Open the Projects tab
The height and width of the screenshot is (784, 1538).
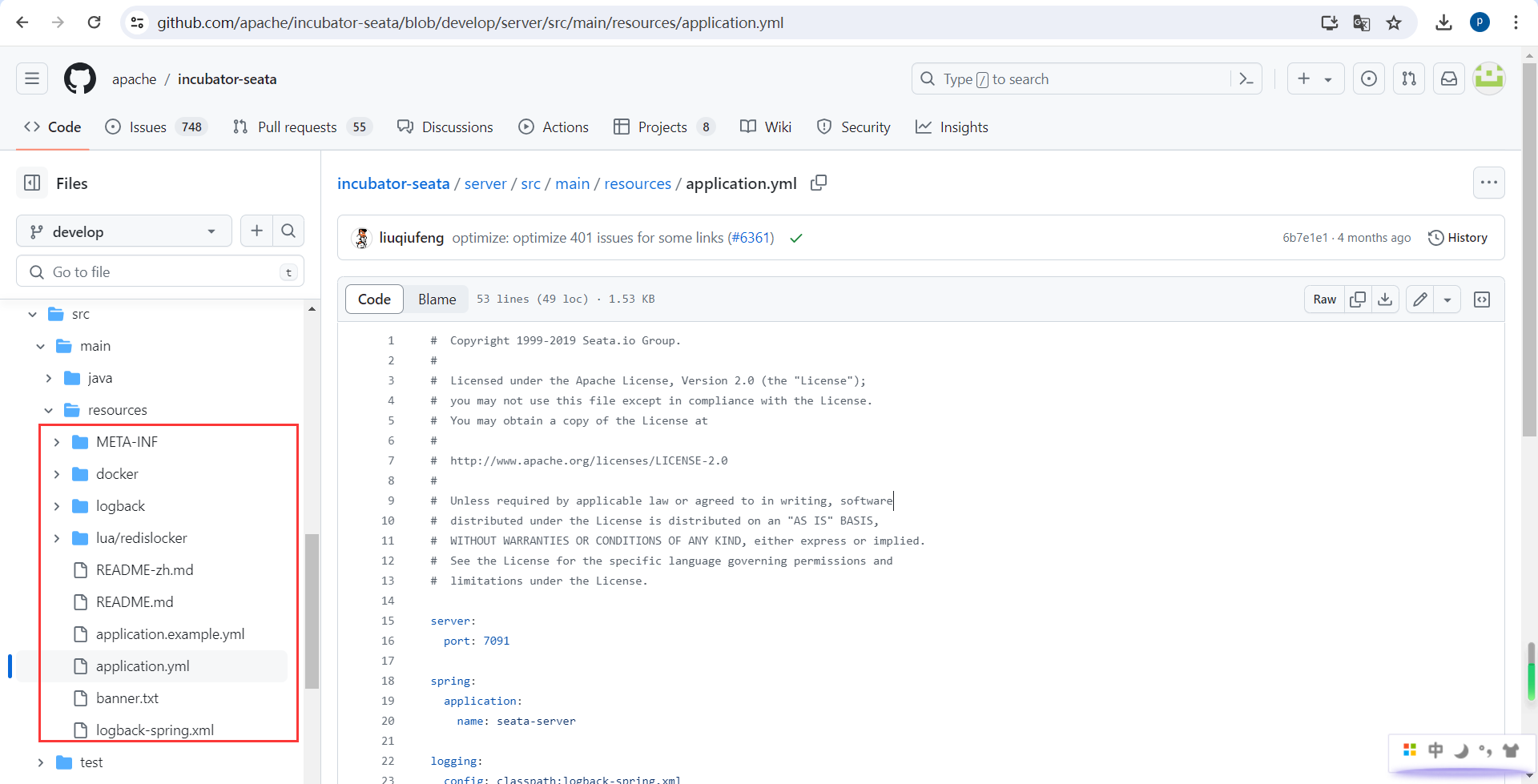coord(664,127)
